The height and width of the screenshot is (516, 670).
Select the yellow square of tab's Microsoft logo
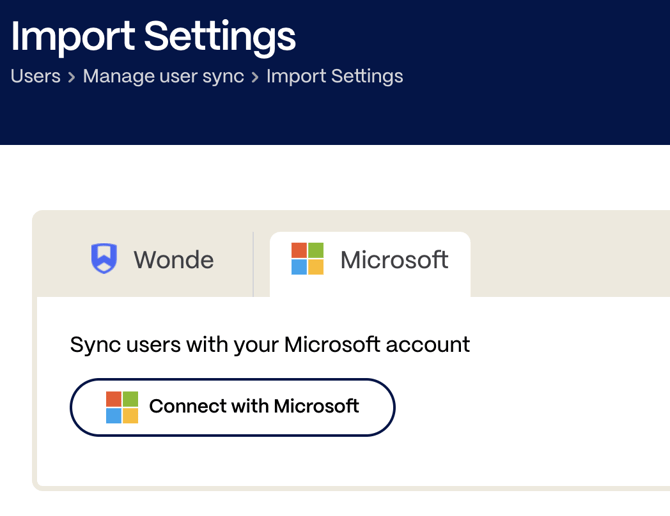[x=316, y=267]
